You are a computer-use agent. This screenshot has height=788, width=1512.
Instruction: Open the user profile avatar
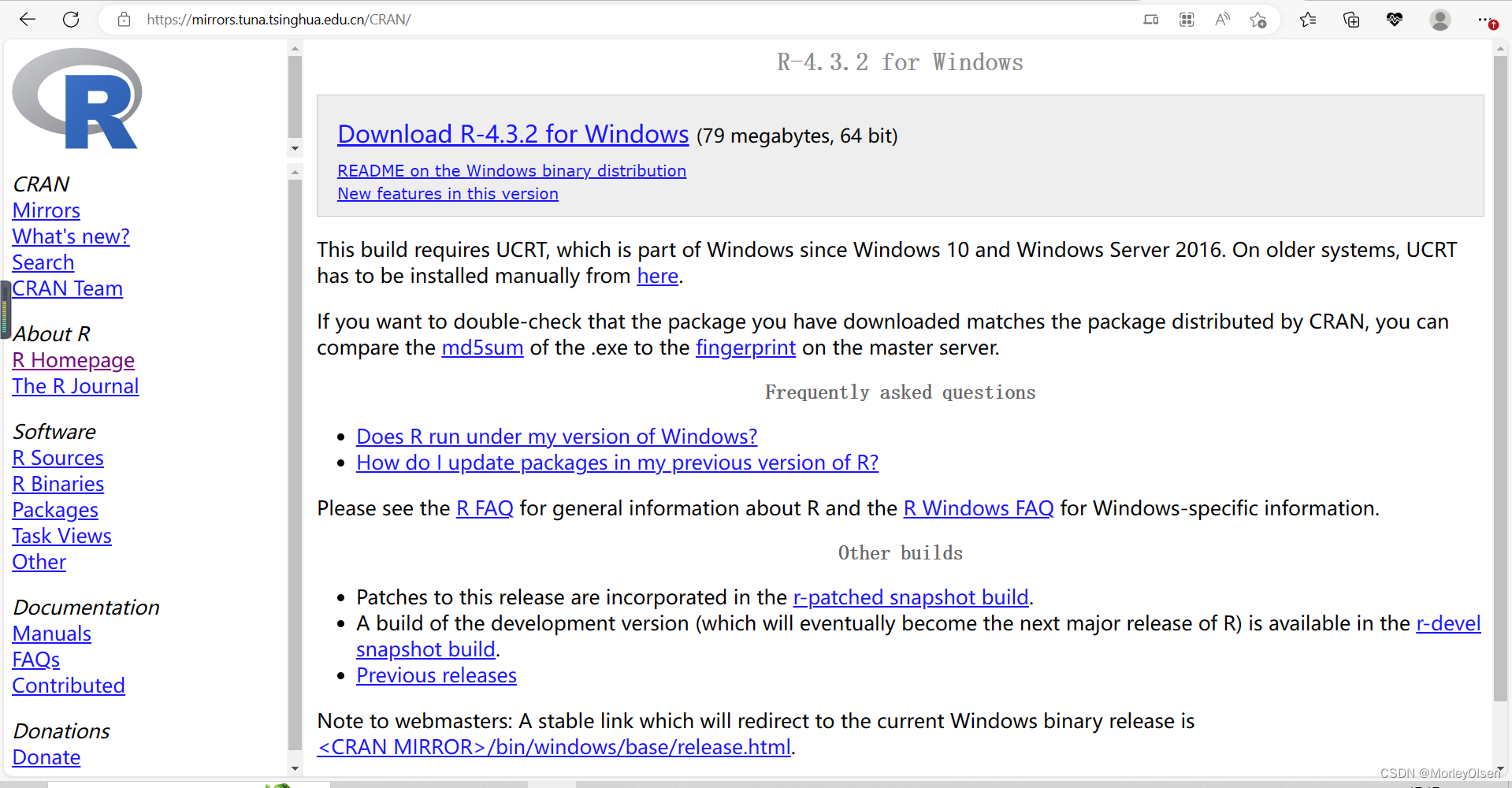(x=1440, y=20)
